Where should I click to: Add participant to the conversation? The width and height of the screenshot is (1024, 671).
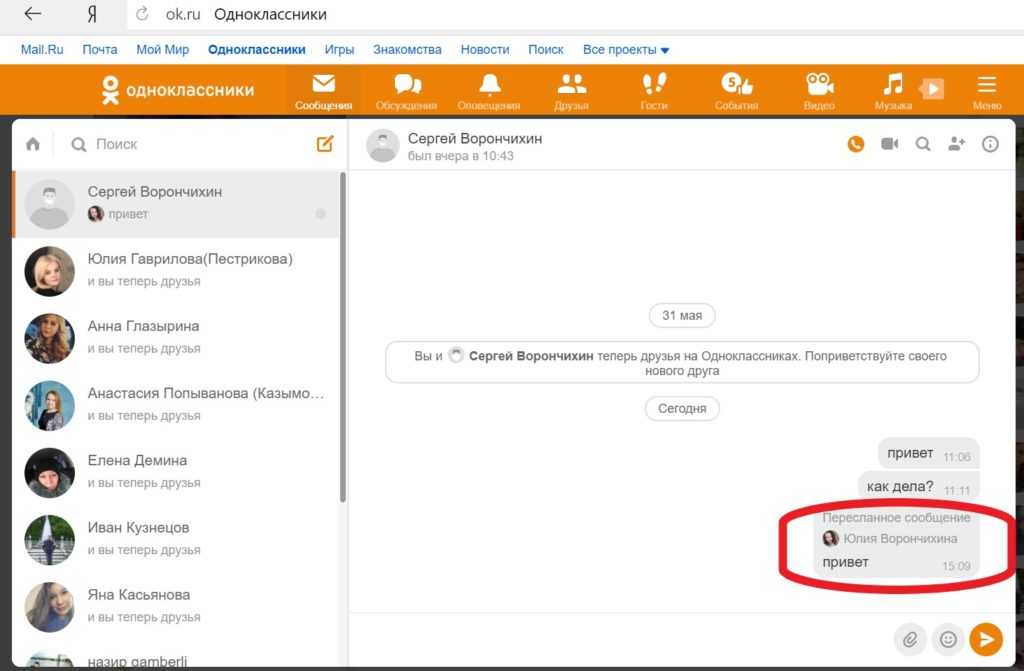click(x=957, y=144)
